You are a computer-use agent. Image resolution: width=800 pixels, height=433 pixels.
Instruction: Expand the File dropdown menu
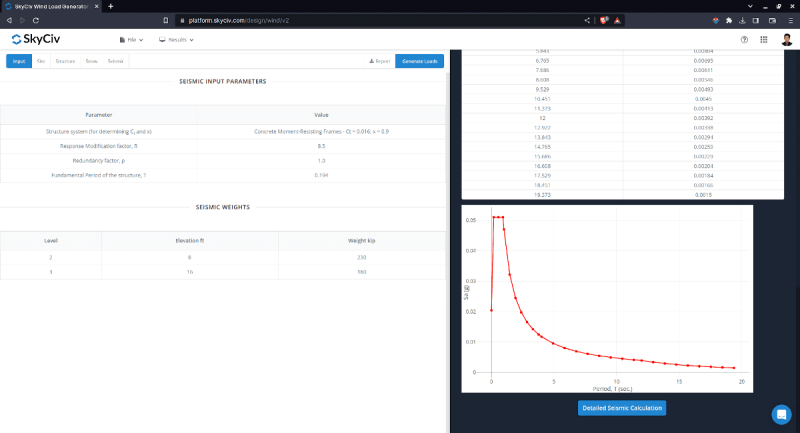coord(131,40)
